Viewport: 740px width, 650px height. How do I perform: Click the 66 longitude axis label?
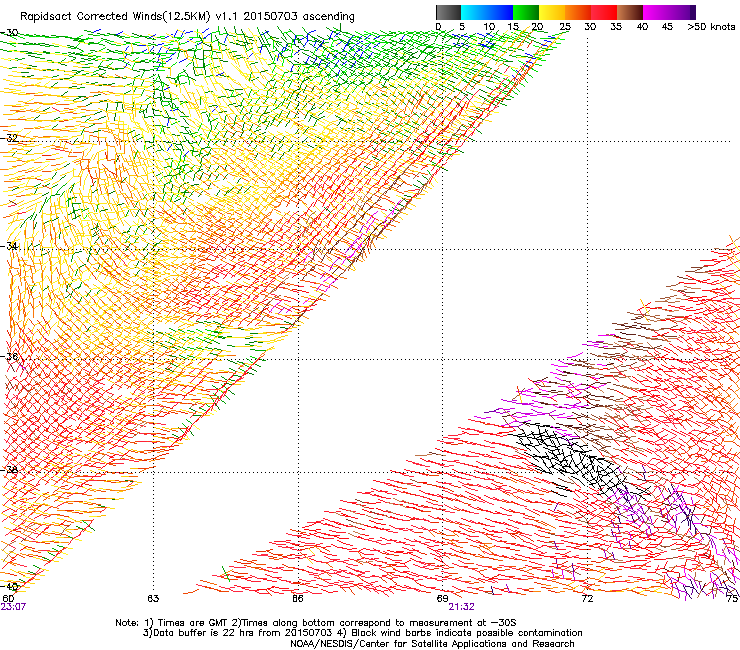[x=297, y=599]
